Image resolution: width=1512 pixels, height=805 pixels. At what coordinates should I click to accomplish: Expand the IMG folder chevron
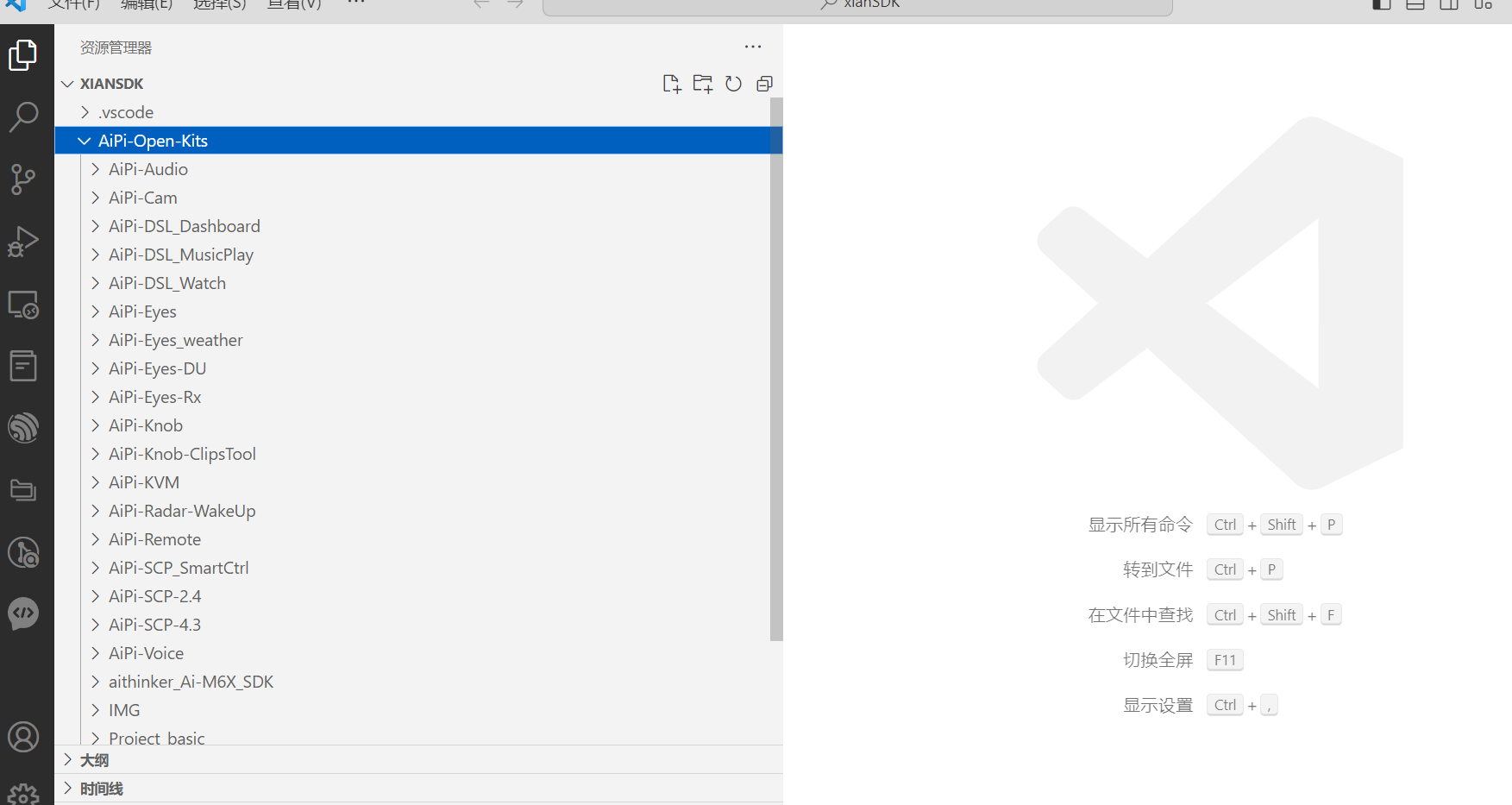point(95,710)
